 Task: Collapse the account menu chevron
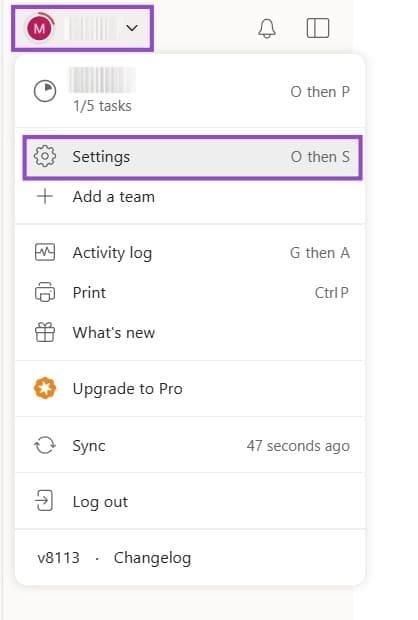point(132,28)
